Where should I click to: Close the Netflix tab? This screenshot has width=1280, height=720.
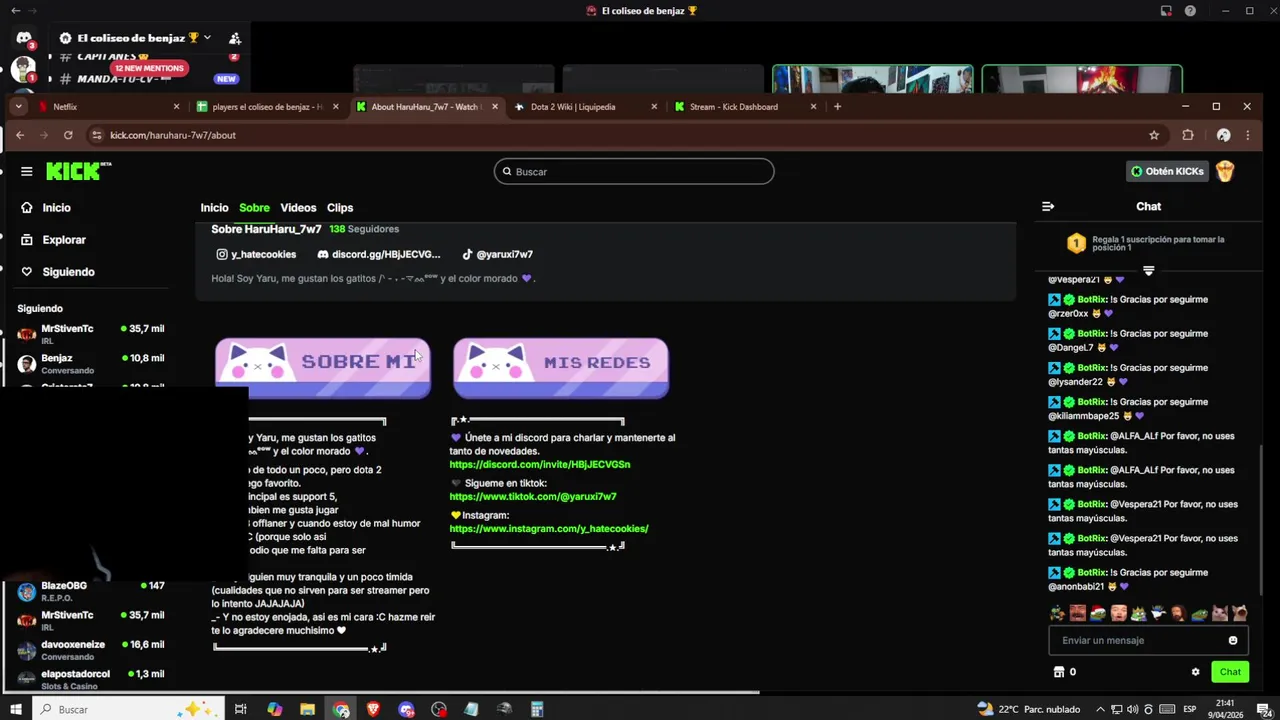point(177,106)
